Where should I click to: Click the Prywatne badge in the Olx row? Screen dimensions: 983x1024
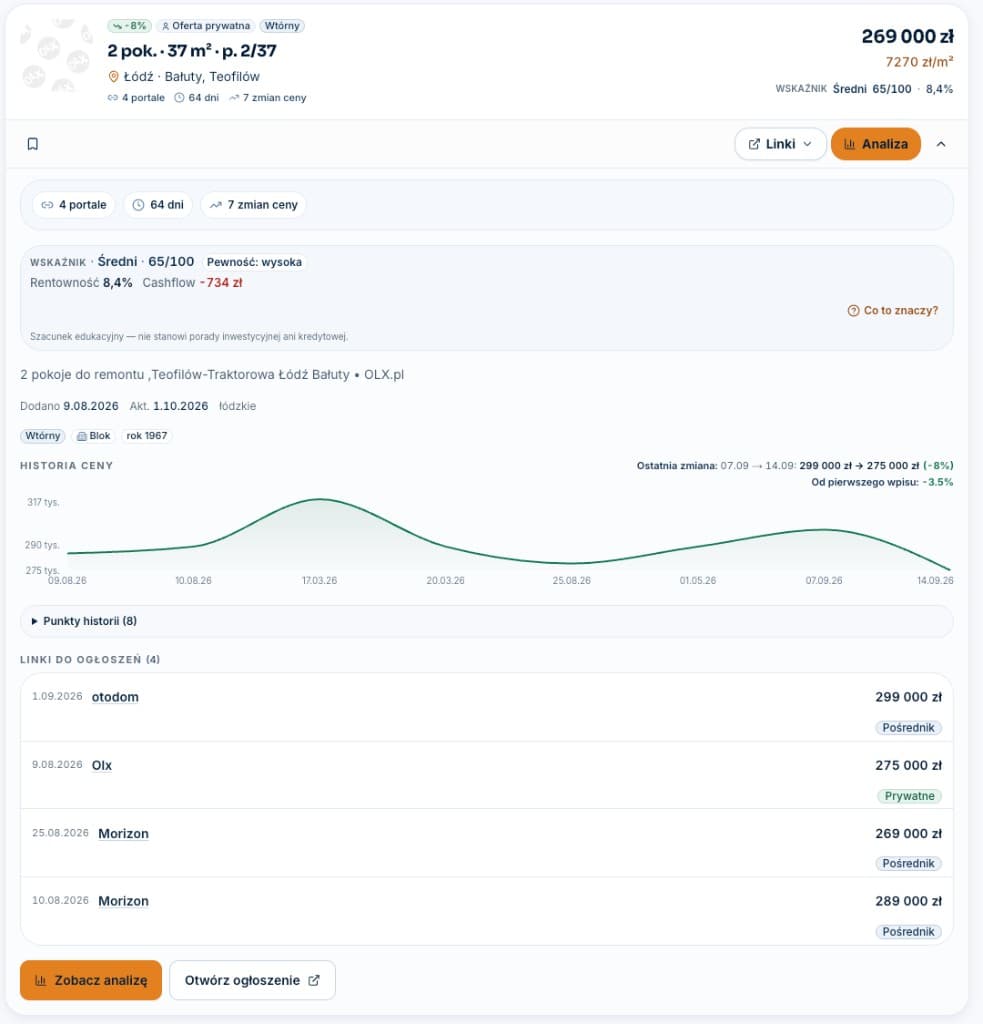(909, 796)
